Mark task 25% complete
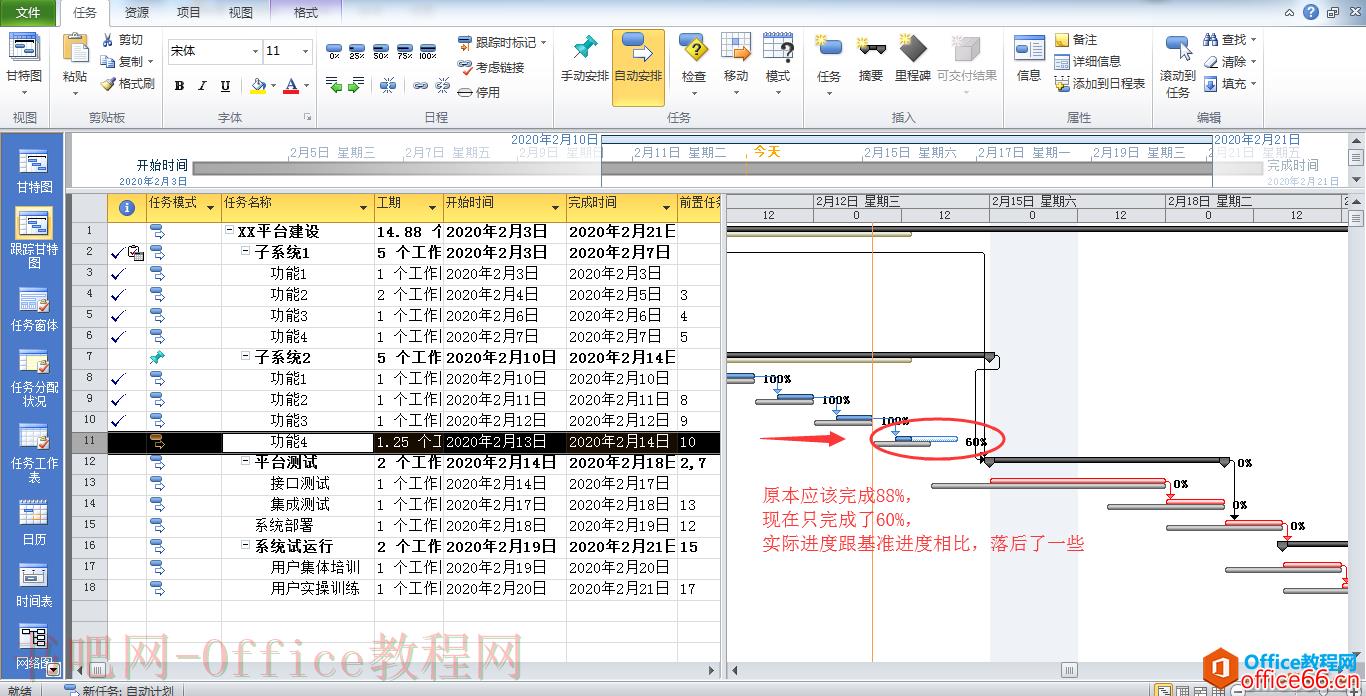Viewport: 1366px width, 696px height. click(x=357, y=51)
